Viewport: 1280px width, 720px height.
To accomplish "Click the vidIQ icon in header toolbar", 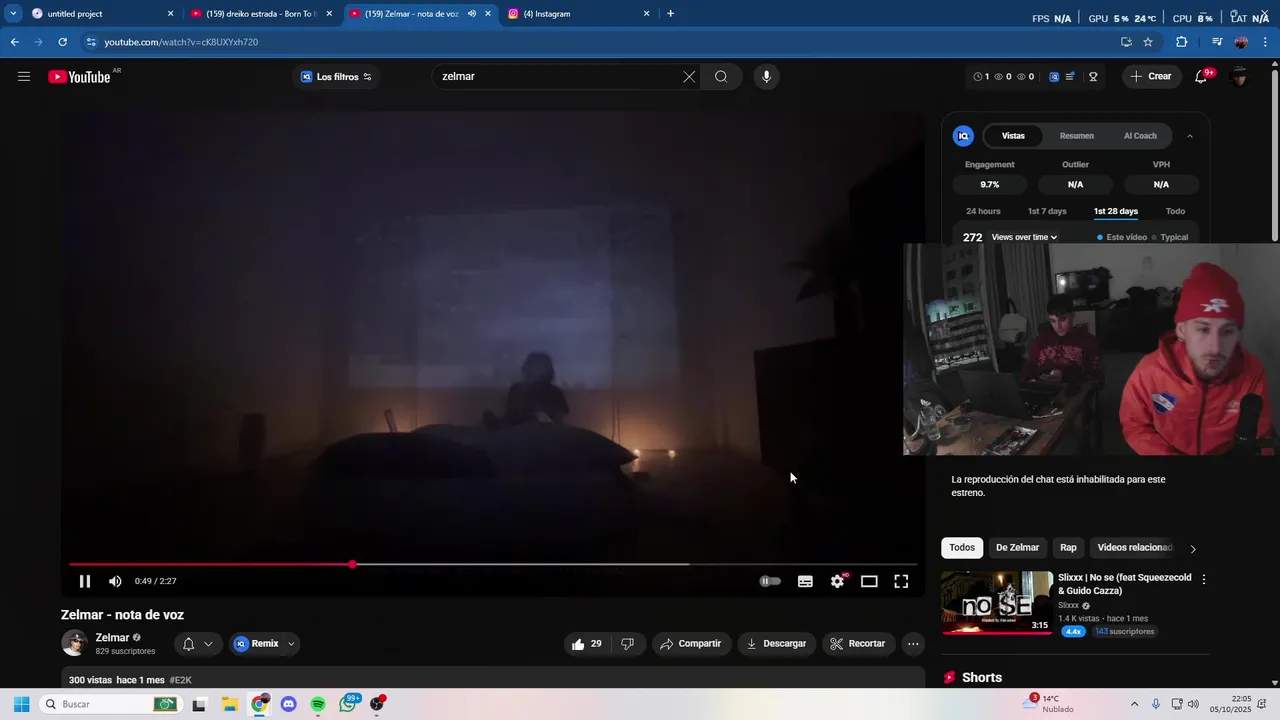I will coord(1054,77).
